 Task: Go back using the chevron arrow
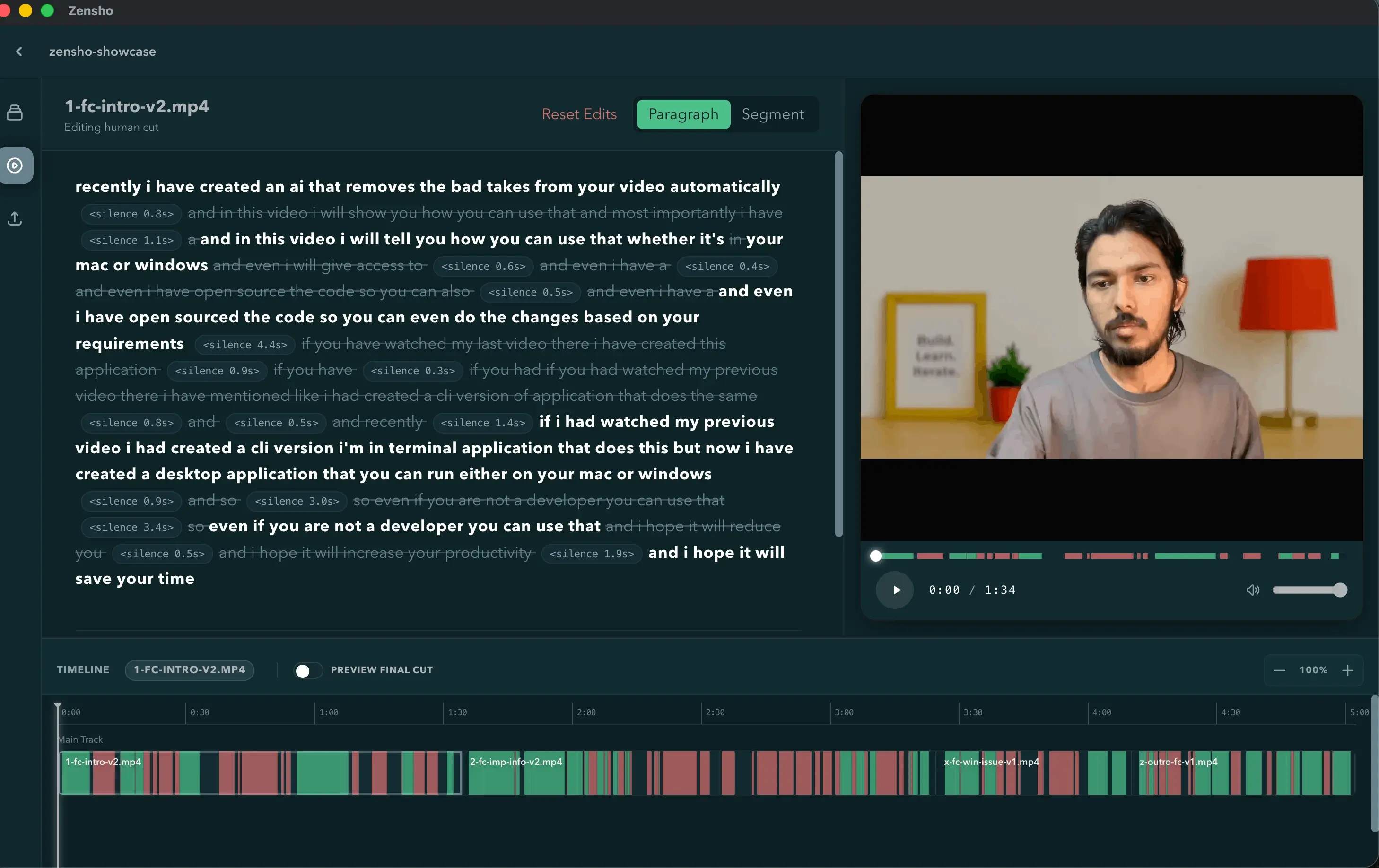point(19,52)
